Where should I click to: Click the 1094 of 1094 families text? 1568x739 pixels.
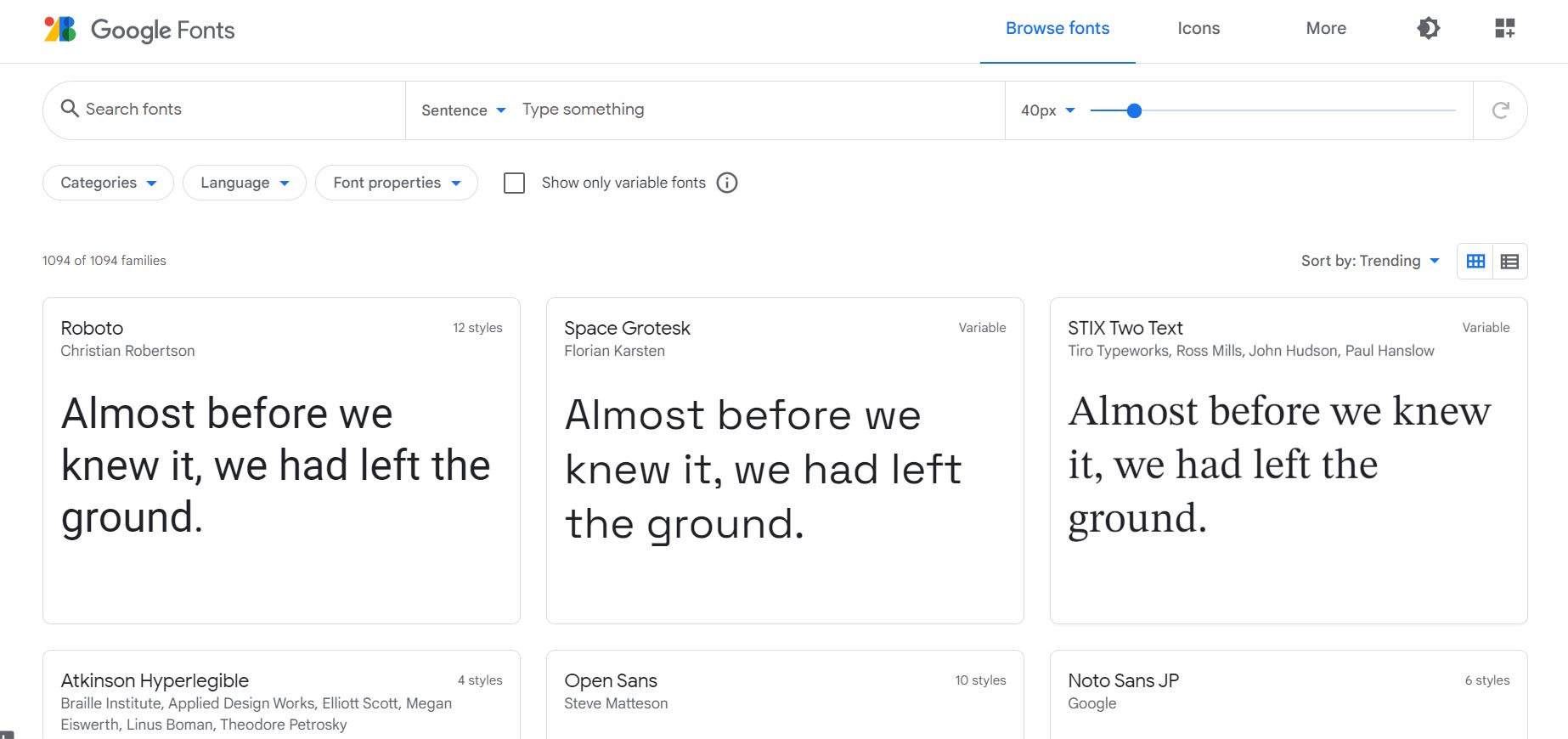(x=104, y=261)
